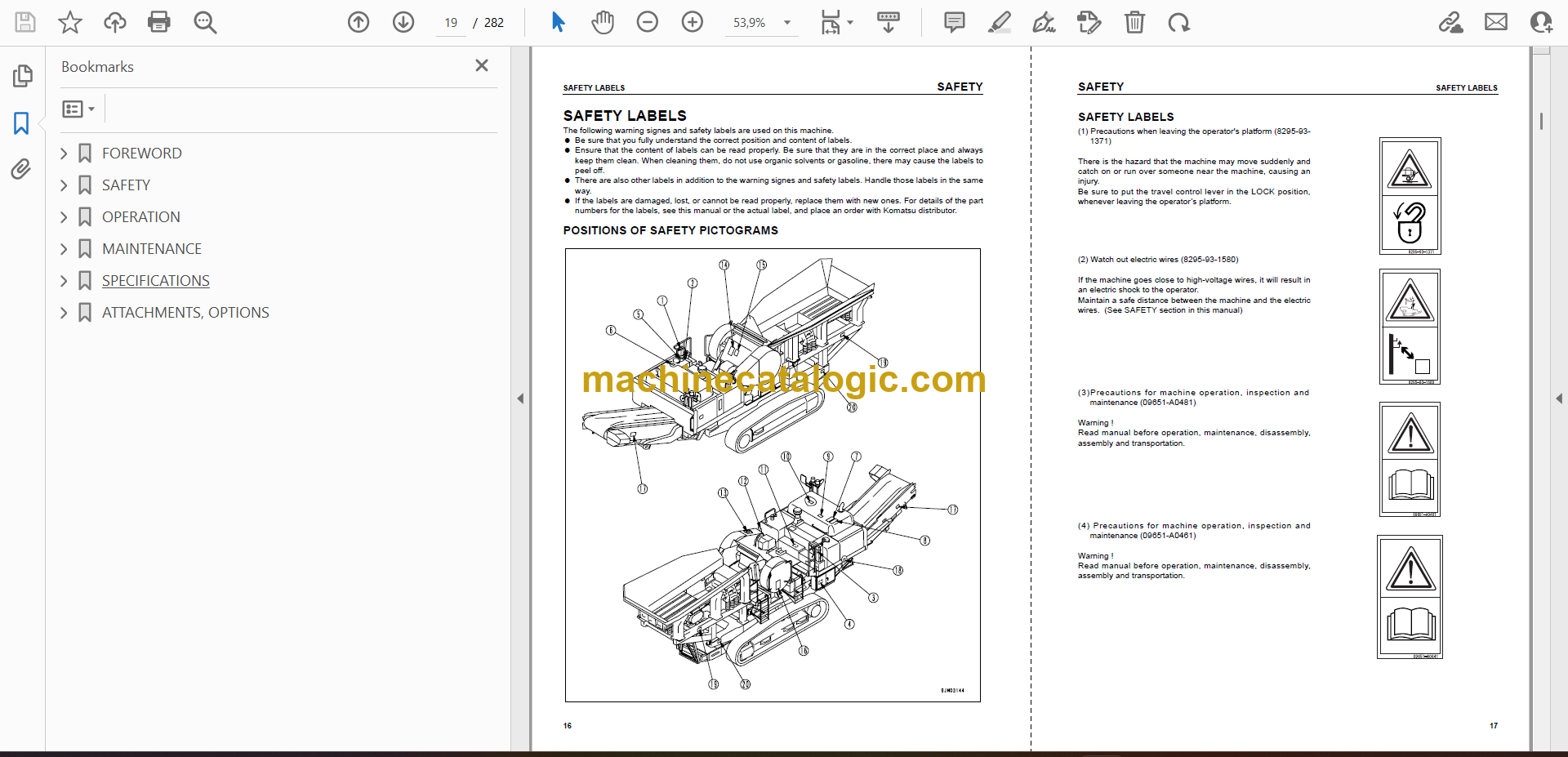Viewport: 1568px width, 757px height.
Task: Open the sign document pen tool
Action: coord(1044,22)
